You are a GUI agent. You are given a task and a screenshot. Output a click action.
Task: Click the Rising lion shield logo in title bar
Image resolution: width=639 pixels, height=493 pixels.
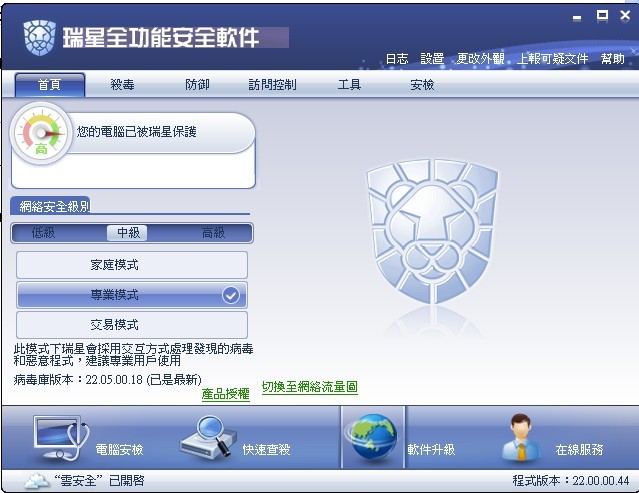[39, 37]
